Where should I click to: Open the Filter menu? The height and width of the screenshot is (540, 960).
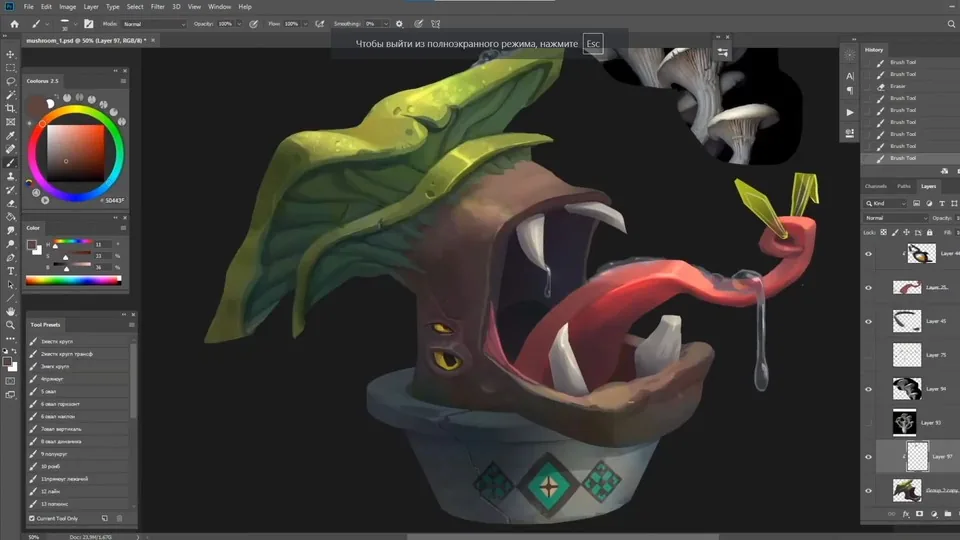pyautogui.click(x=157, y=7)
